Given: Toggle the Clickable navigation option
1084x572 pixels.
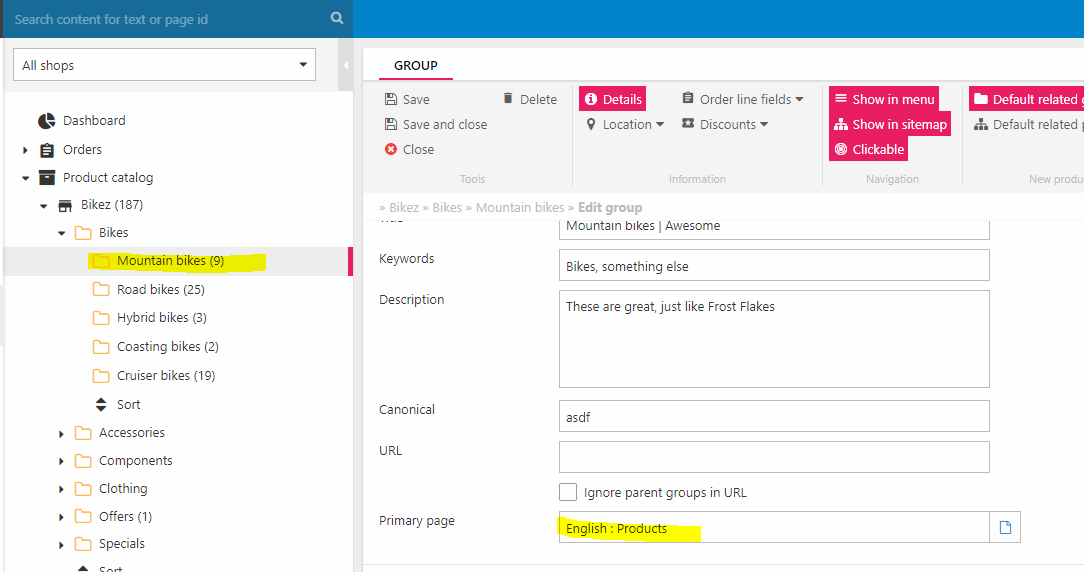Looking at the screenshot, I should coord(868,149).
